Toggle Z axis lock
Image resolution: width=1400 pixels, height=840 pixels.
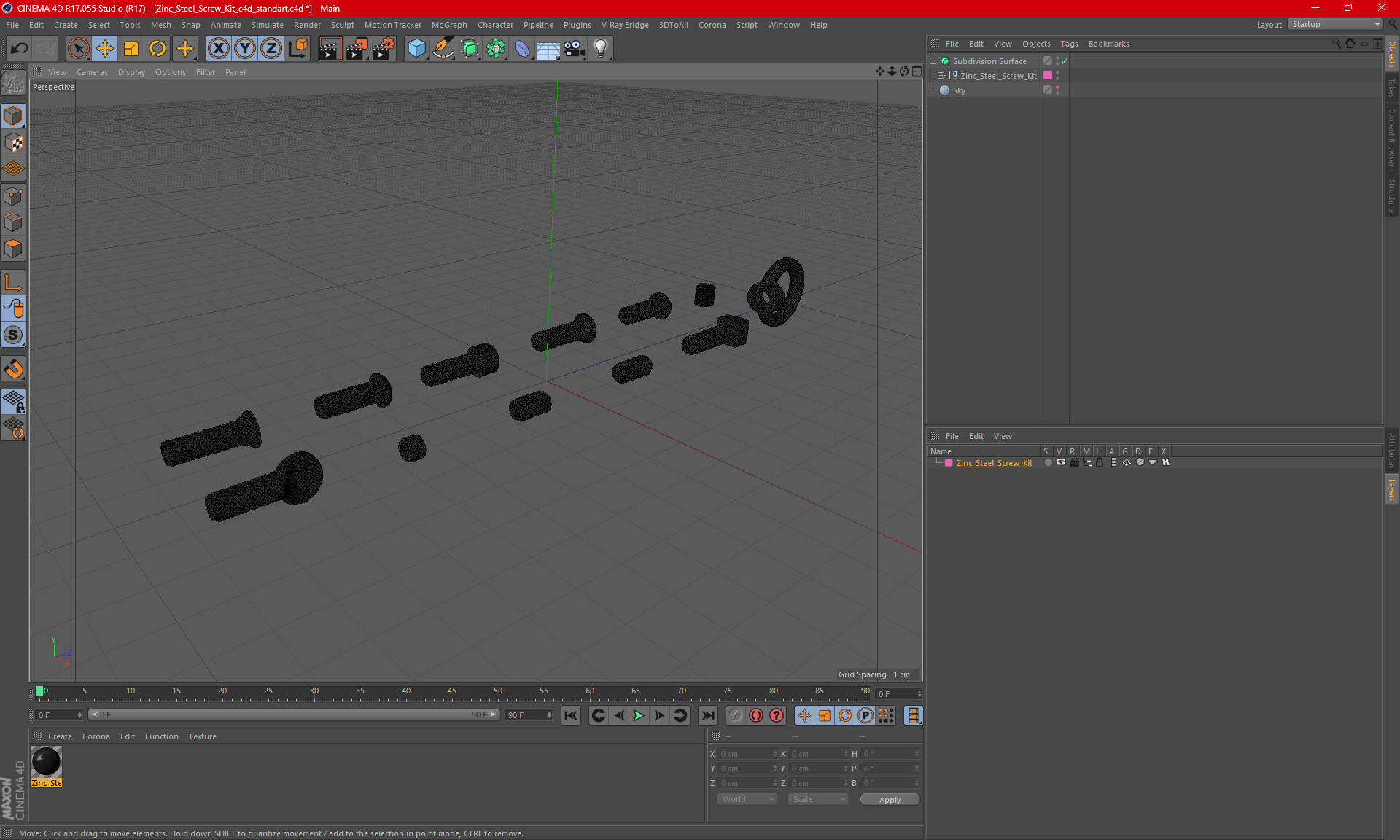click(x=271, y=49)
